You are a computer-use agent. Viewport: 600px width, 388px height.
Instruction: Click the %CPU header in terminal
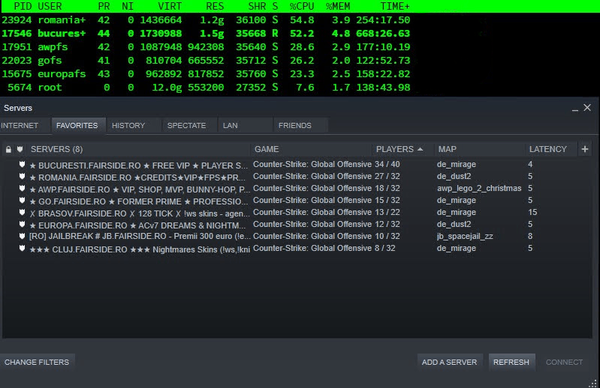tap(302, 7)
